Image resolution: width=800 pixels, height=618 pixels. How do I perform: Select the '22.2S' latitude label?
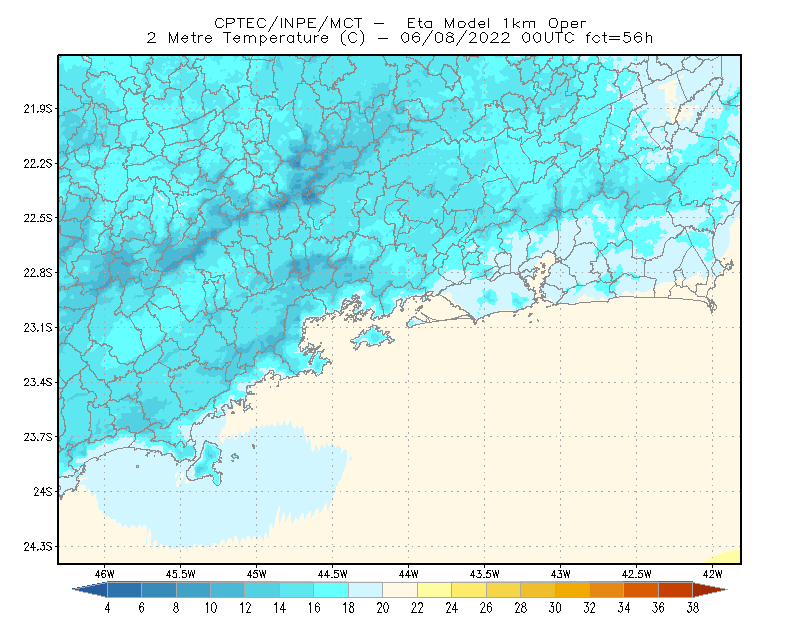coord(38,163)
